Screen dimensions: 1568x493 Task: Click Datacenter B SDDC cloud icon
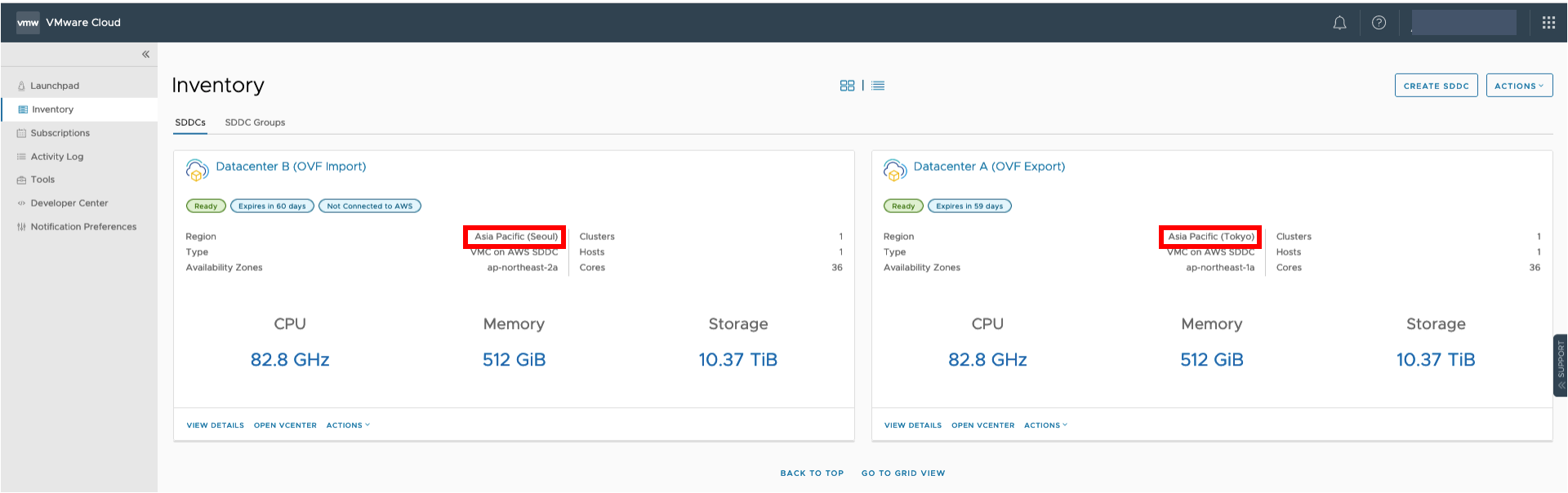(x=197, y=170)
